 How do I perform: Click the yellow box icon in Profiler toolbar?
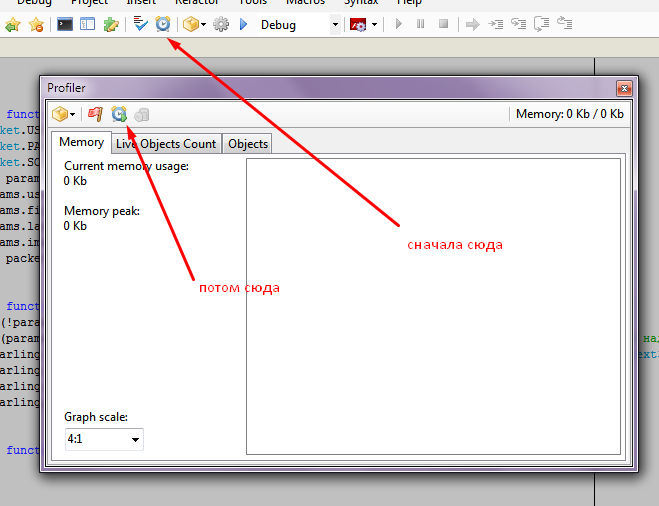tap(60, 114)
